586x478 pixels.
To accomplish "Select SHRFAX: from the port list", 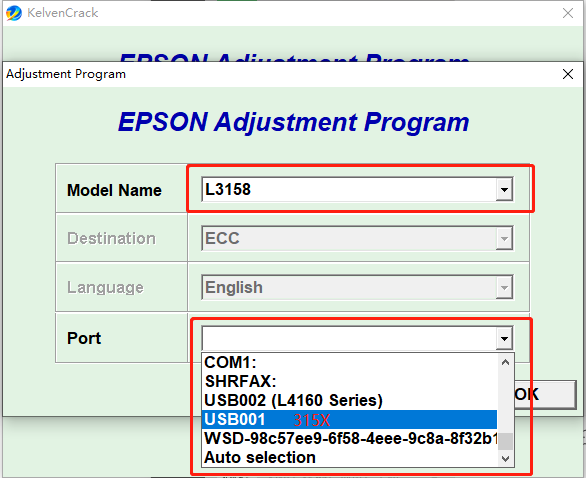I will click(349, 381).
